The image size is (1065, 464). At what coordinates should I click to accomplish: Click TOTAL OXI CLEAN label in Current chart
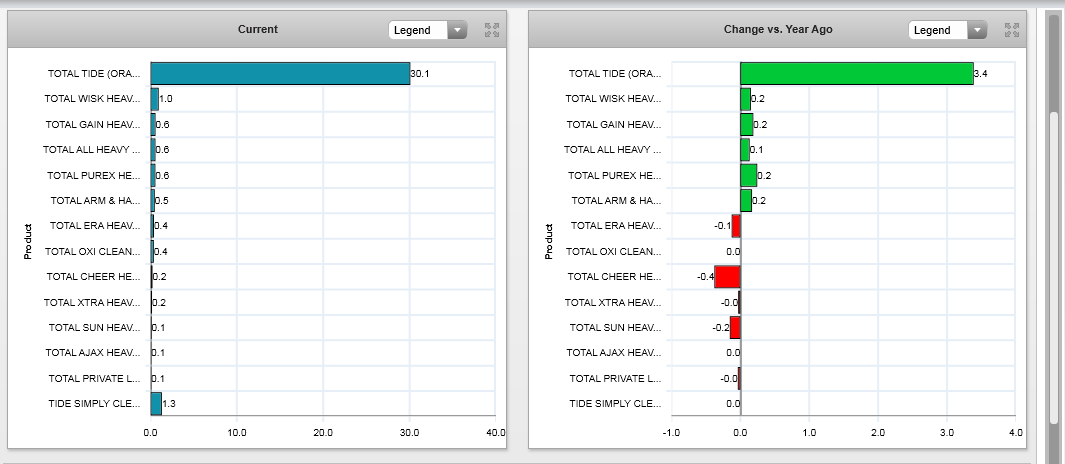click(93, 251)
